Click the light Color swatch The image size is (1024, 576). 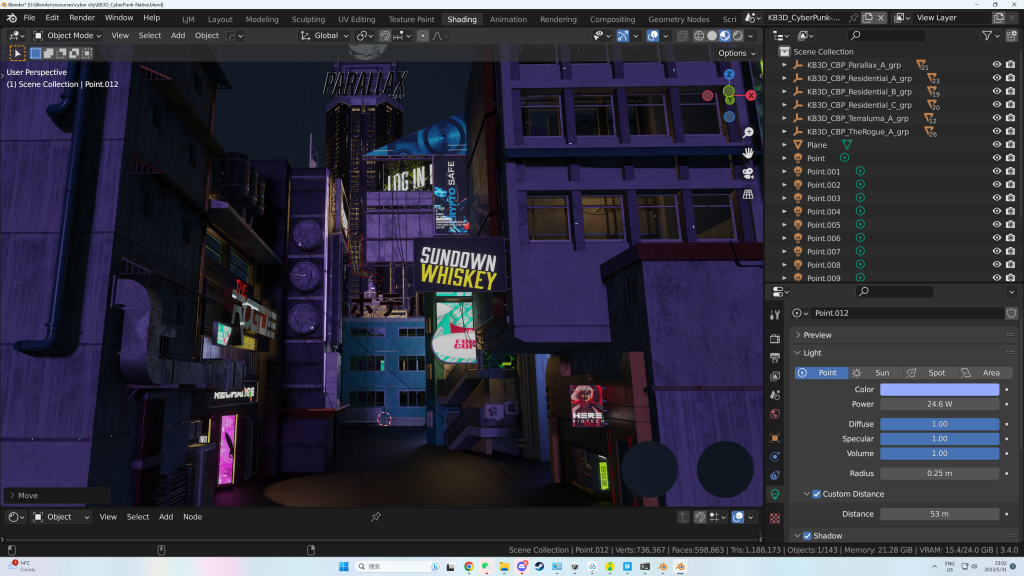939,389
